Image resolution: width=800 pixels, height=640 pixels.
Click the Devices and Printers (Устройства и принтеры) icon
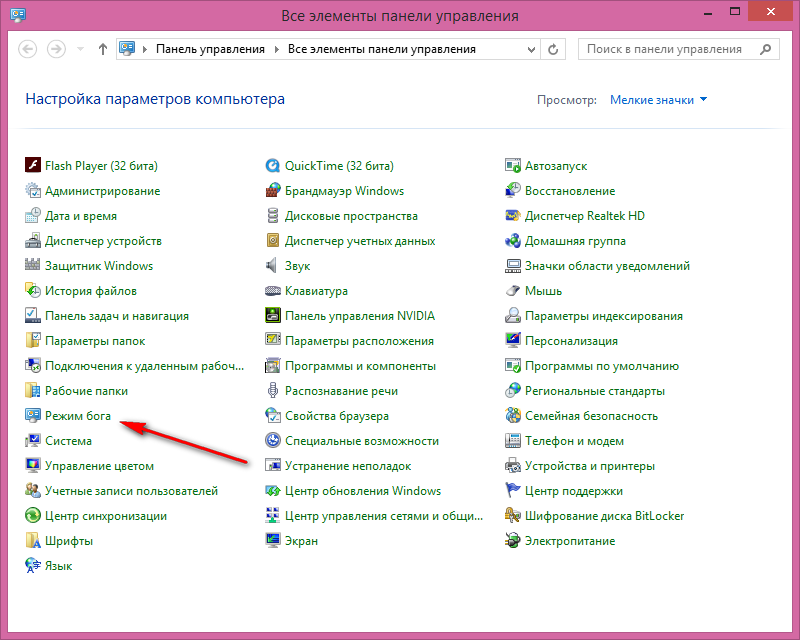[513, 465]
